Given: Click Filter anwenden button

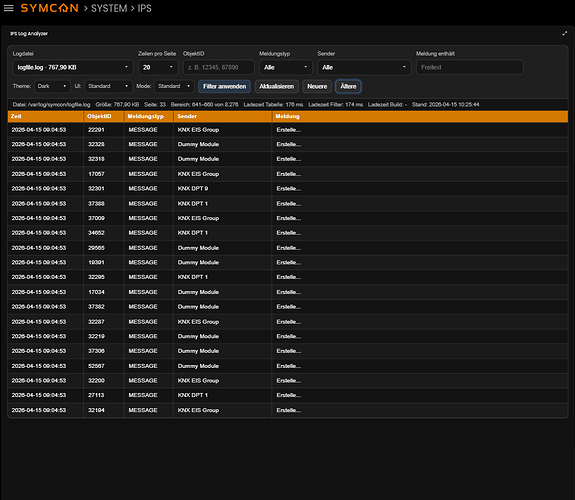Looking at the screenshot, I should 224,87.
